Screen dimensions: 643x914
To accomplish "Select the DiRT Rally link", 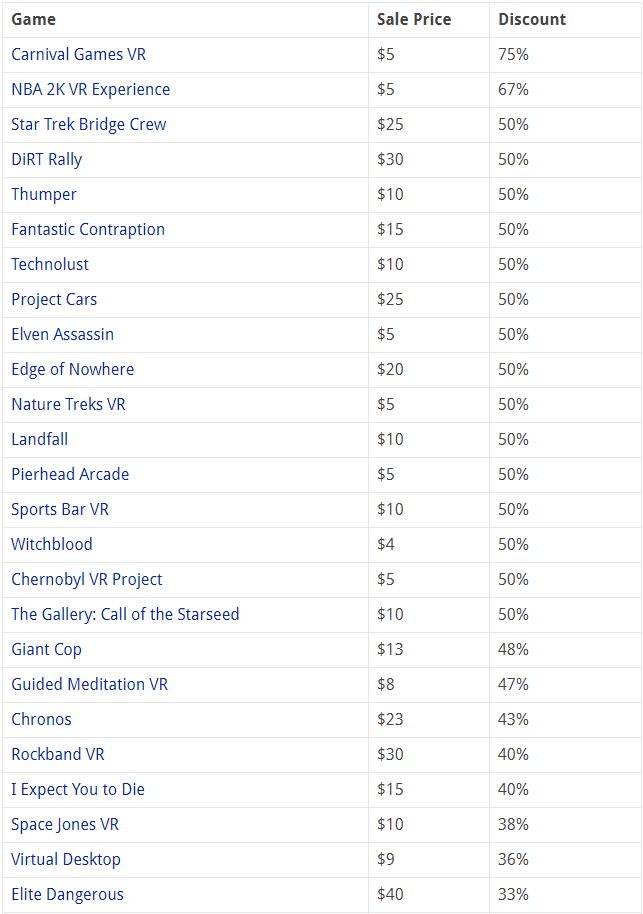I will coord(46,159).
